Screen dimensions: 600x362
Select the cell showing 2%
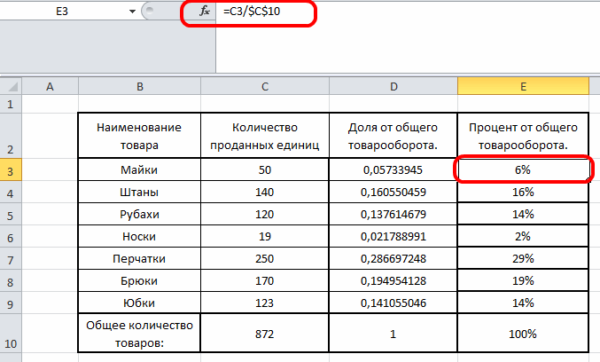pyautogui.click(x=523, y=236)
